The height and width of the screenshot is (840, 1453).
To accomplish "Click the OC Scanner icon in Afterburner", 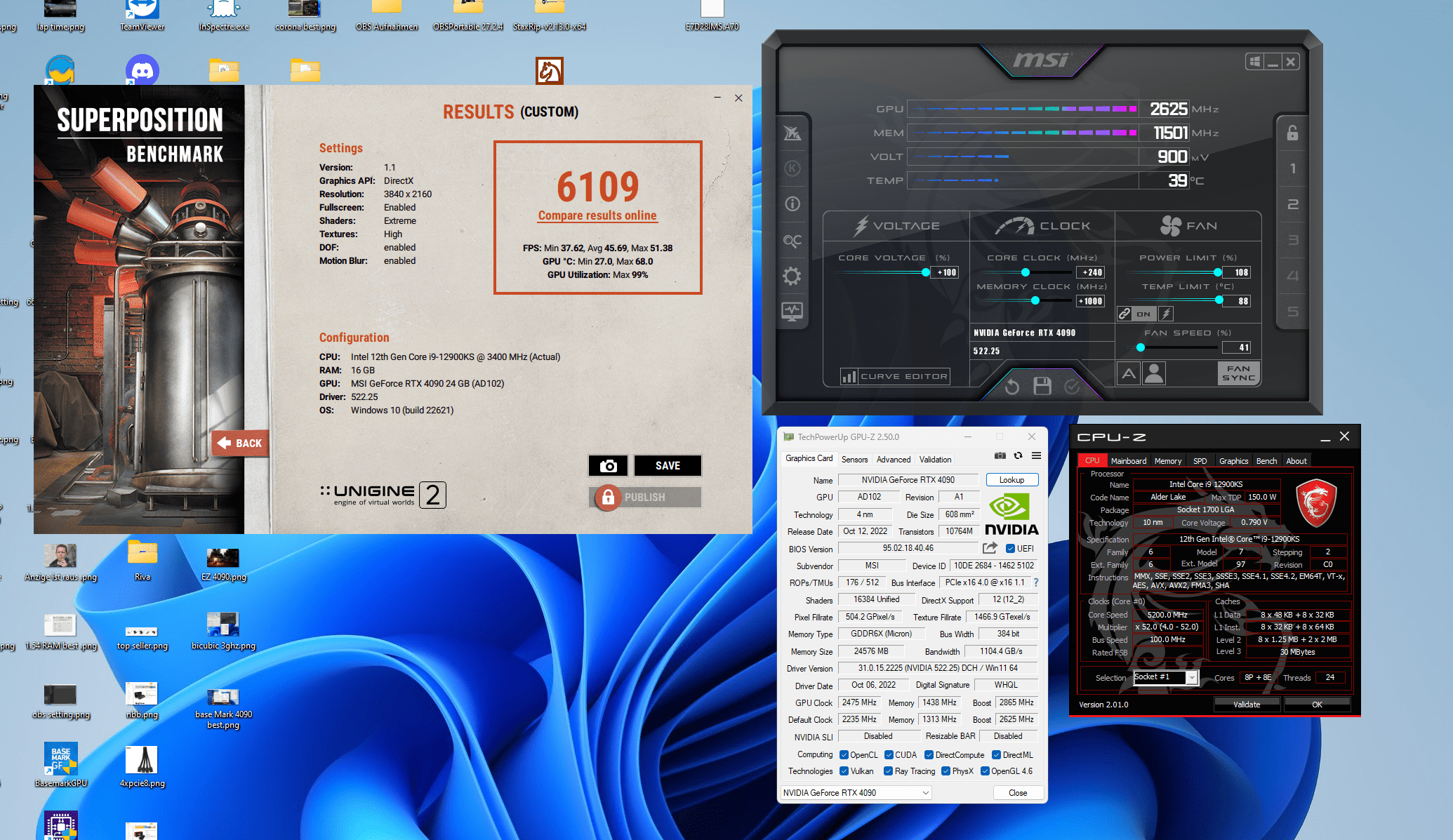I will click(x=792, y=241).
